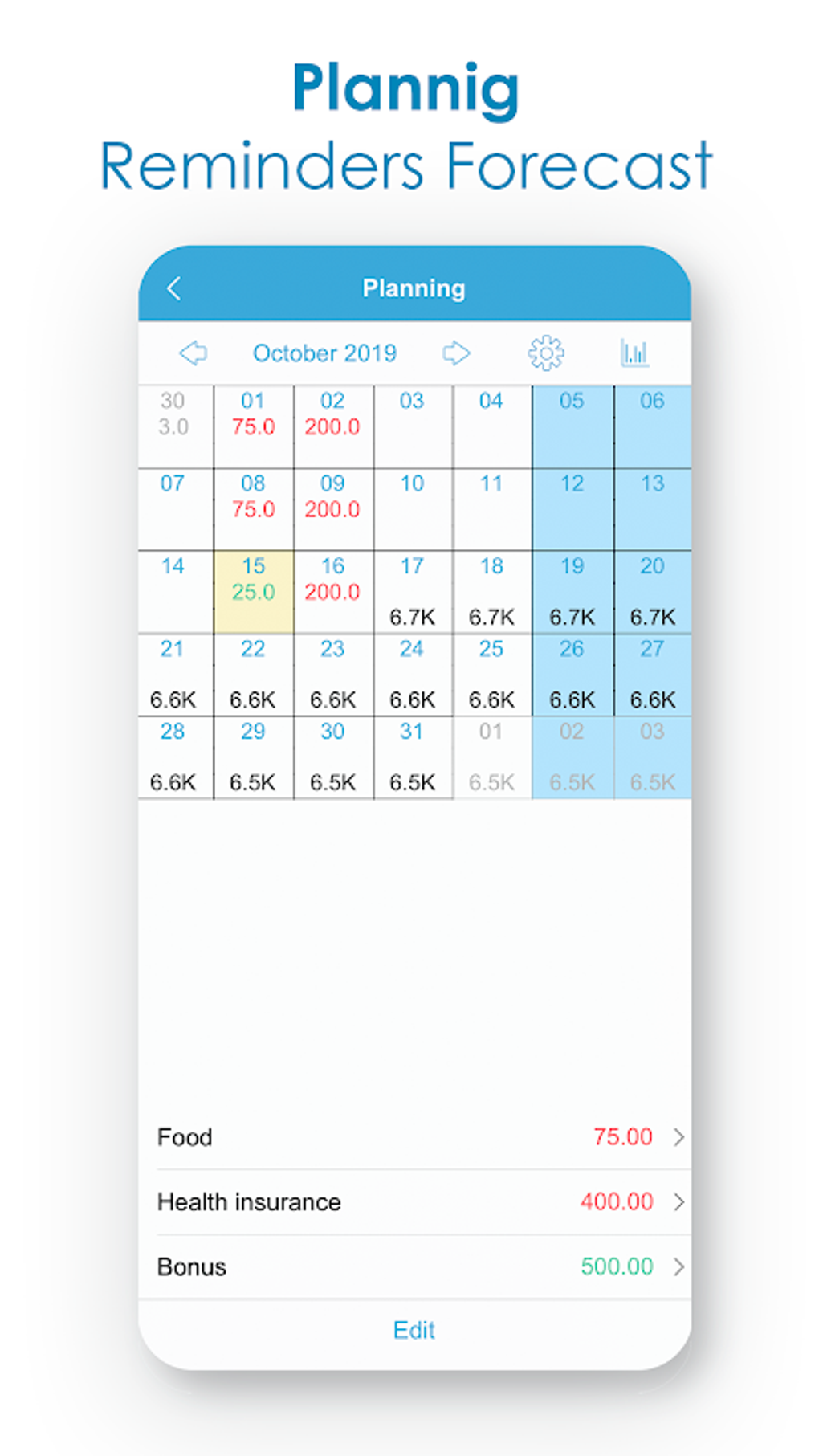The width and height of the screenshot is (819, 1456).
Task: Expand the Bonus entry chevron
Action: point(678,1266)
